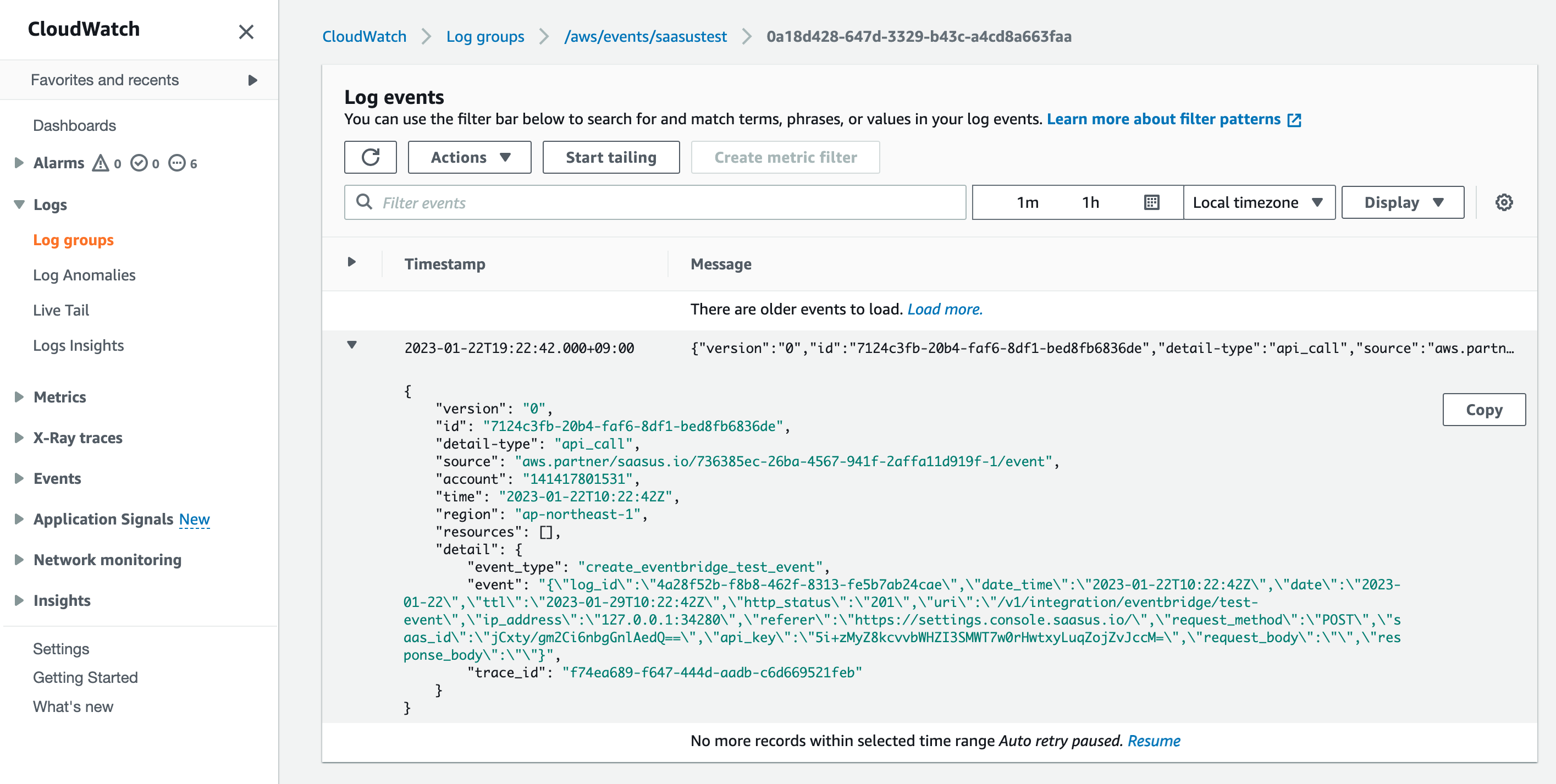Viewport: 1556px width, 784px height.
Task: Click the account value 141417801531
Action: [x=577, y=479]
